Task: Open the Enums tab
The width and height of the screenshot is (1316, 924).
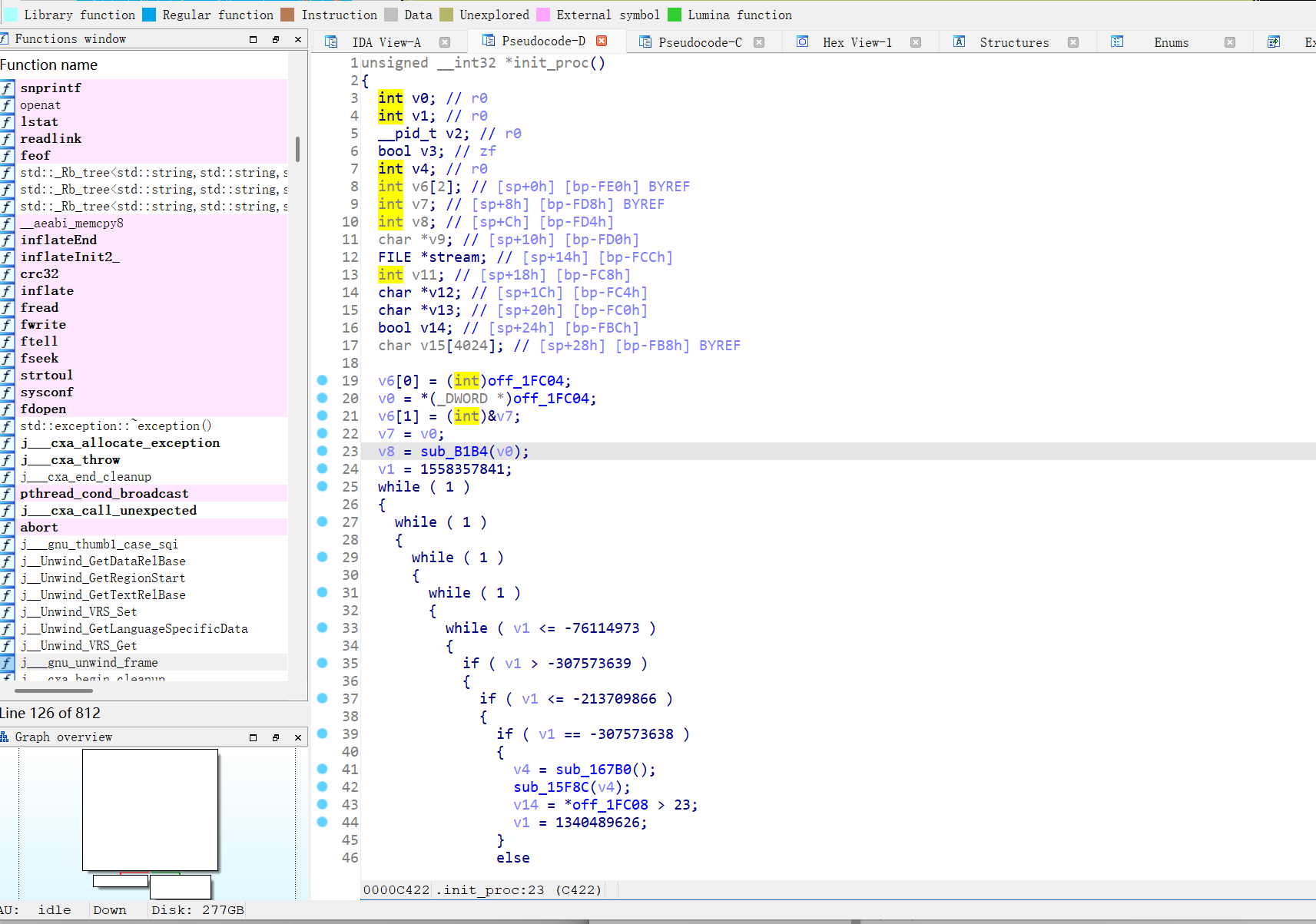Action: [x=1171, y=42]
